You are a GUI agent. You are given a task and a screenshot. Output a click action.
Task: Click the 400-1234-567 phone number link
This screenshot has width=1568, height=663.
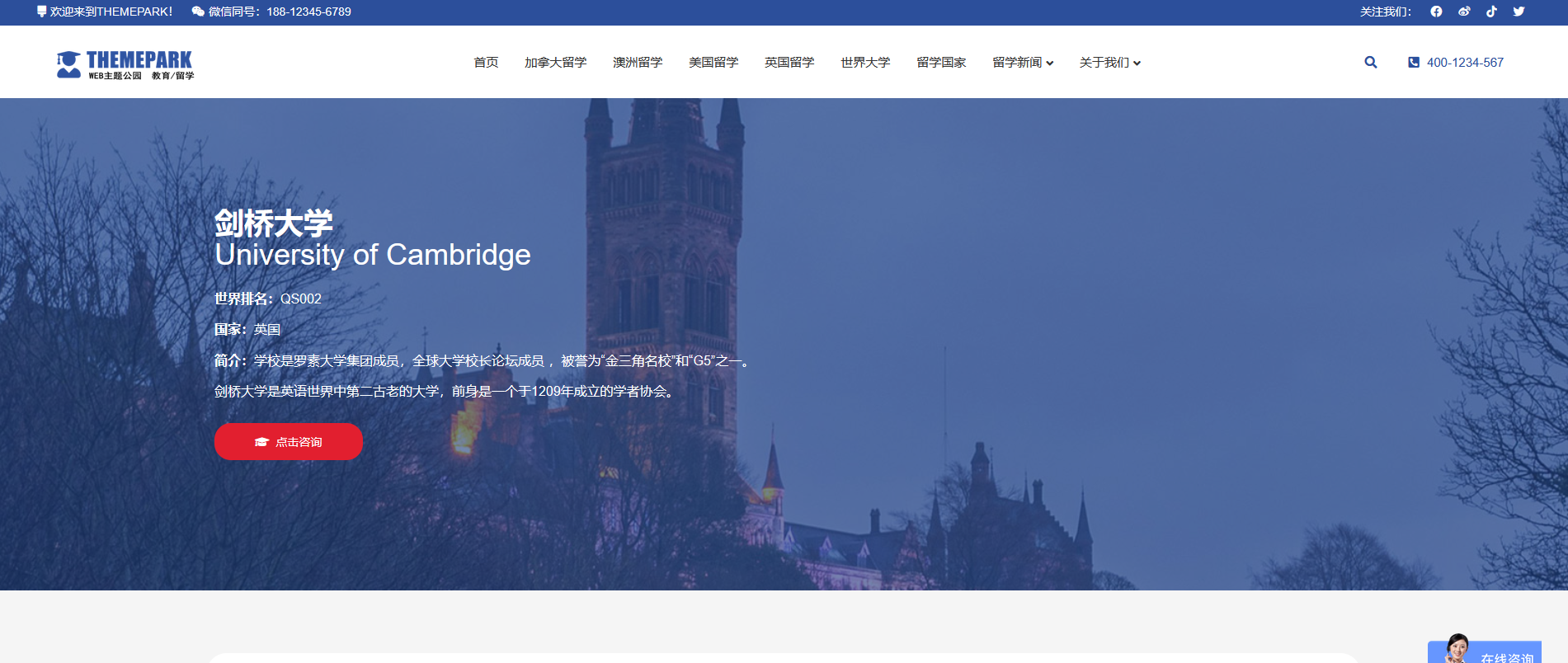pyautogui.click(x=1465, y=63)
